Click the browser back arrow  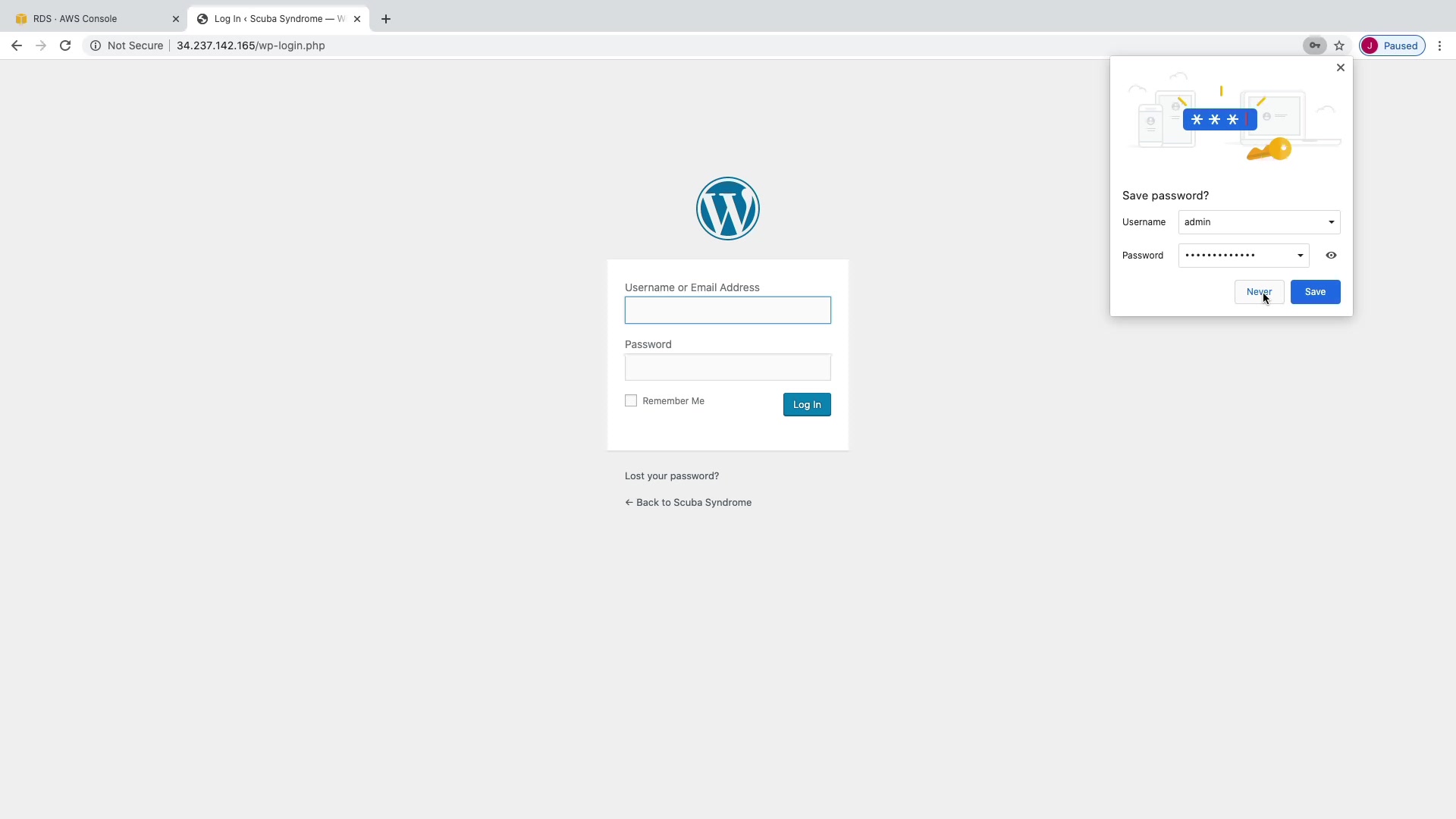tap(17, 45)
